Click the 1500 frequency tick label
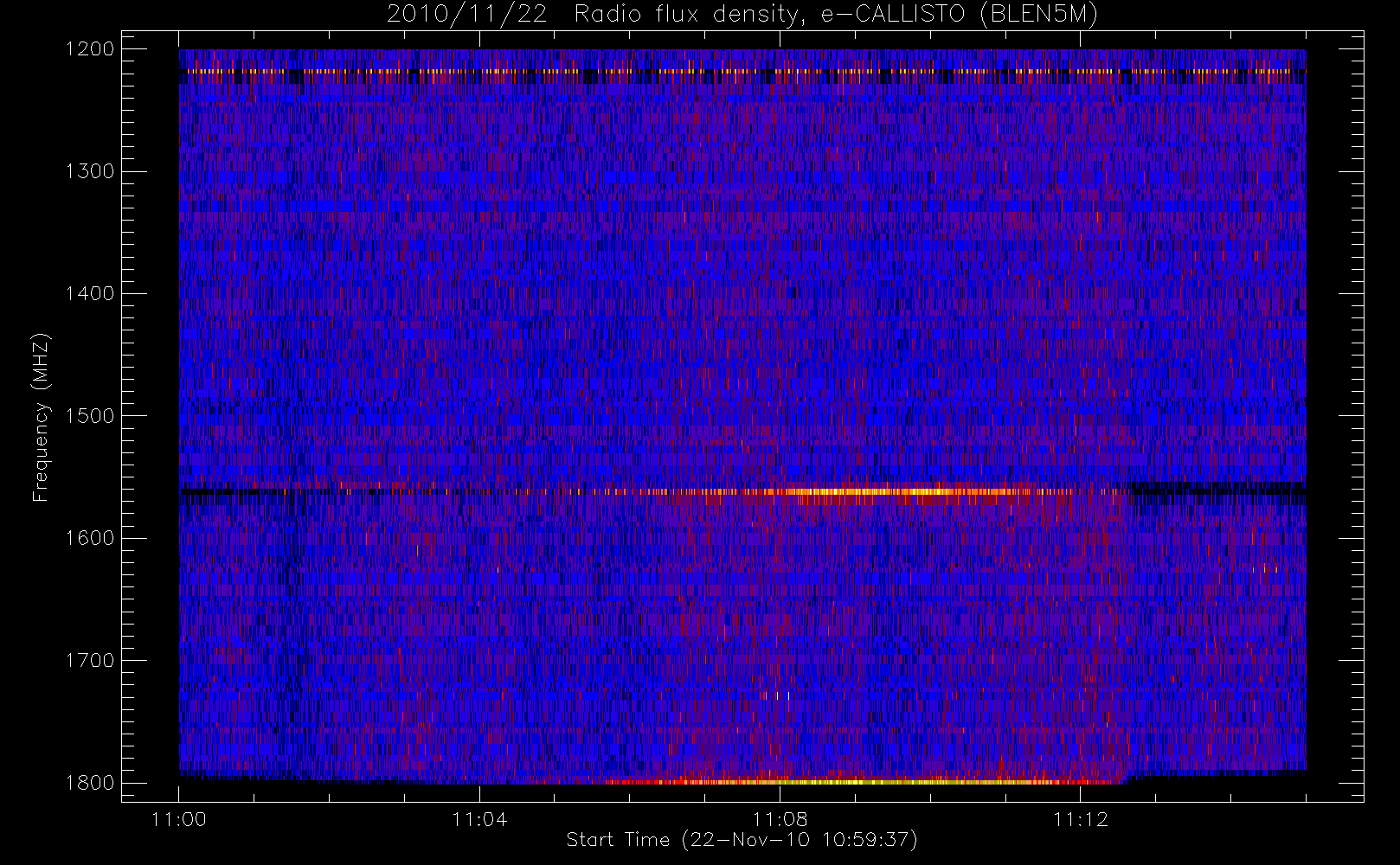The width and height of the screenshot is (1400, 865). point(91,416)
